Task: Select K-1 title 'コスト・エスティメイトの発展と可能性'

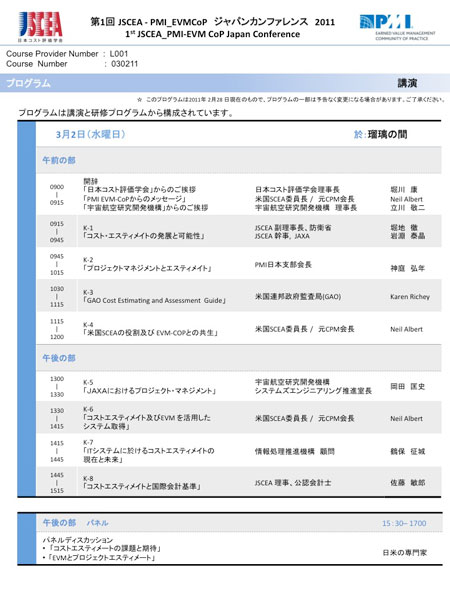Action: [144, 236]
